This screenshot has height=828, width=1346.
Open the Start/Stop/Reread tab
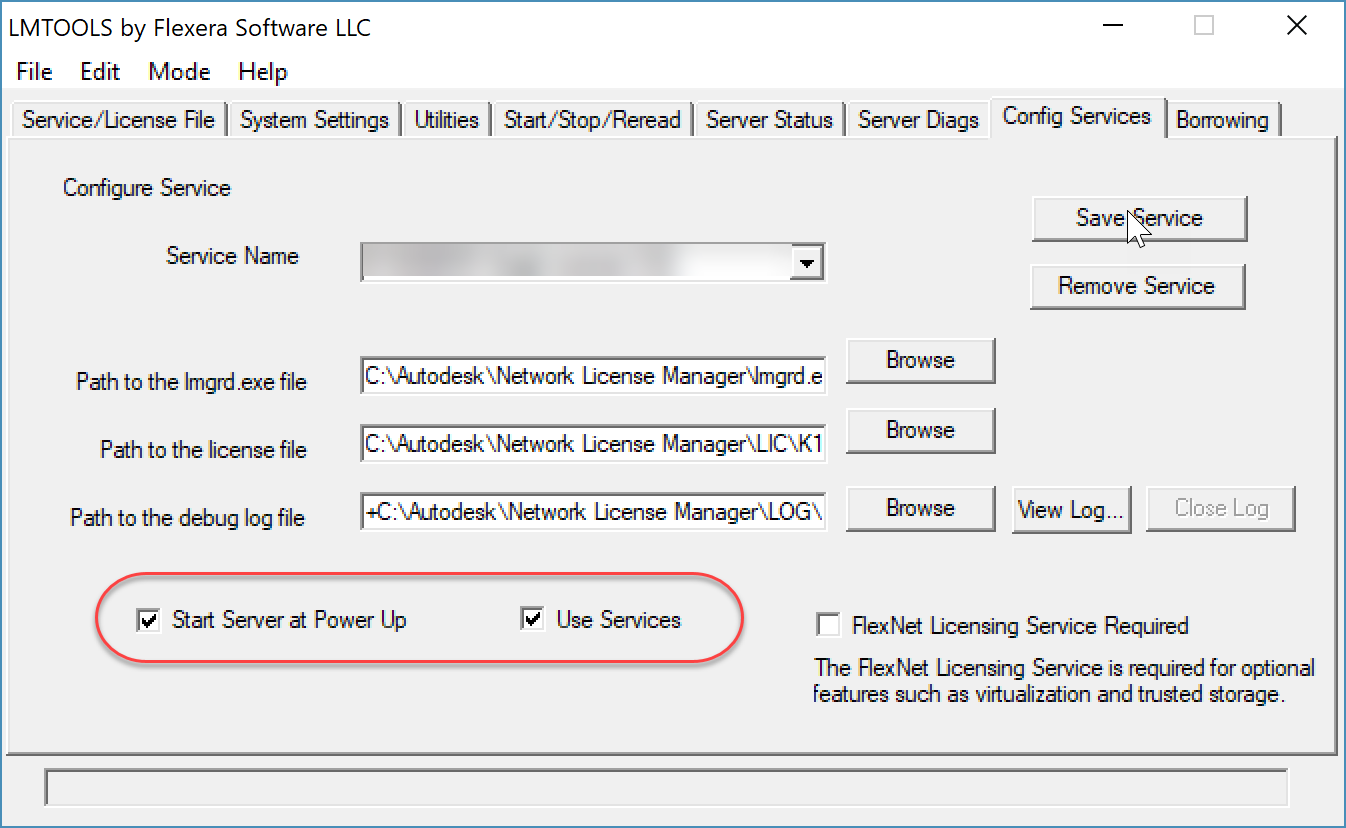pyautogui.click(x=592, y=120)
